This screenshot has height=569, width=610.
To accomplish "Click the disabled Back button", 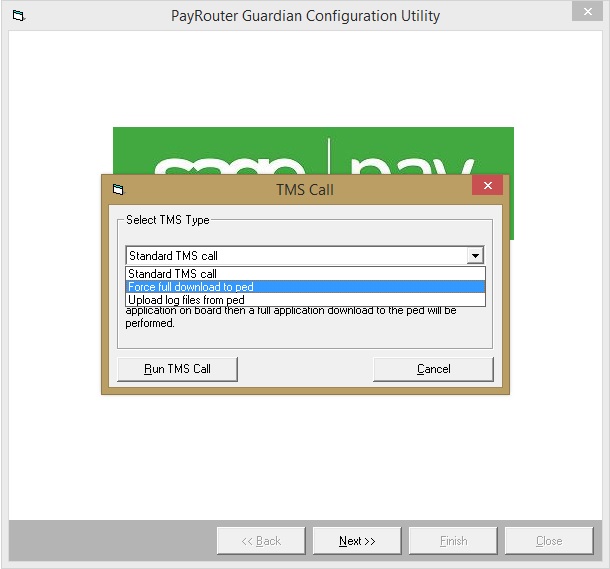I will (x=261, y=541).
